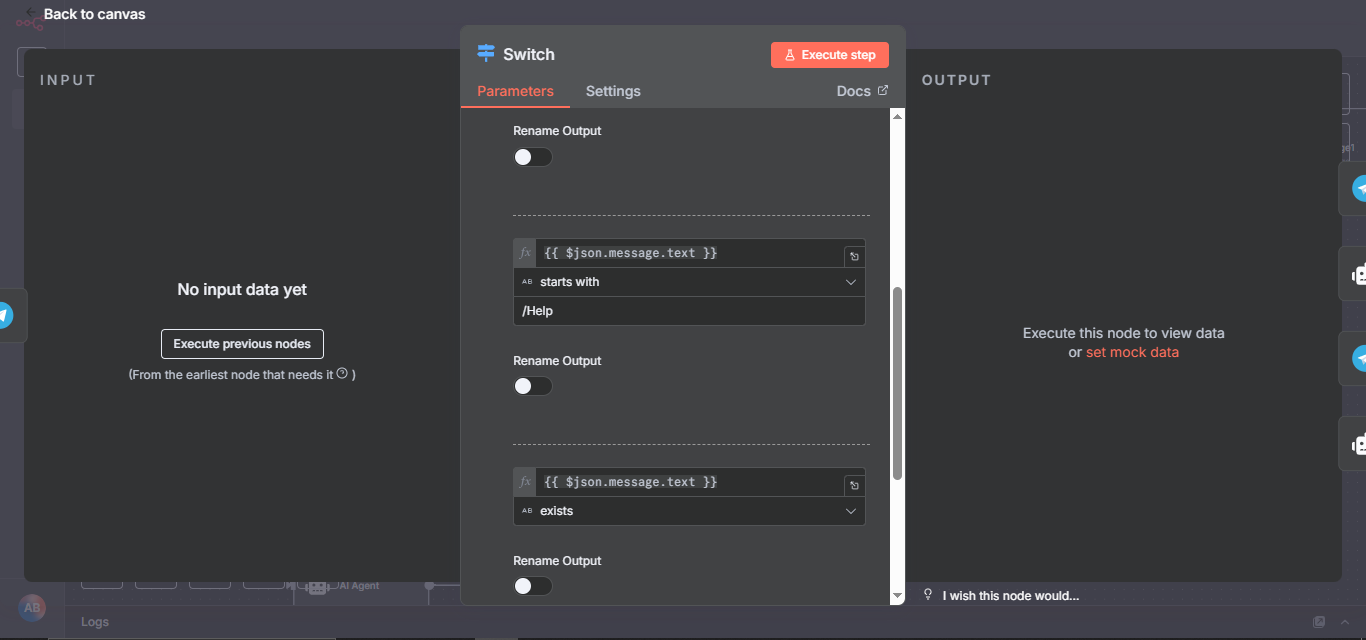1366x640 pixels.
Task: Click the help question mark under Execute previous nodes
Action: [342, 373]
